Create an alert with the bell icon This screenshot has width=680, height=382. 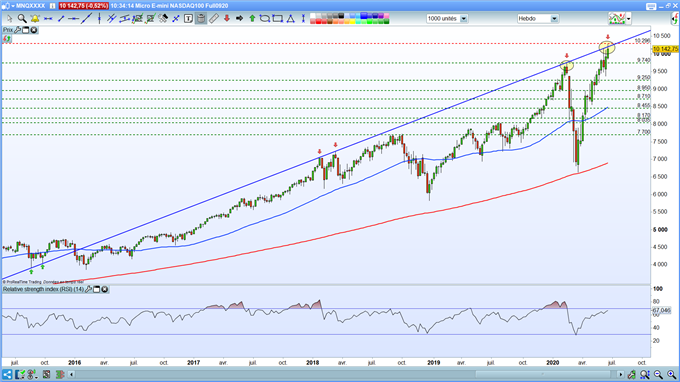(x=35, y=19)
